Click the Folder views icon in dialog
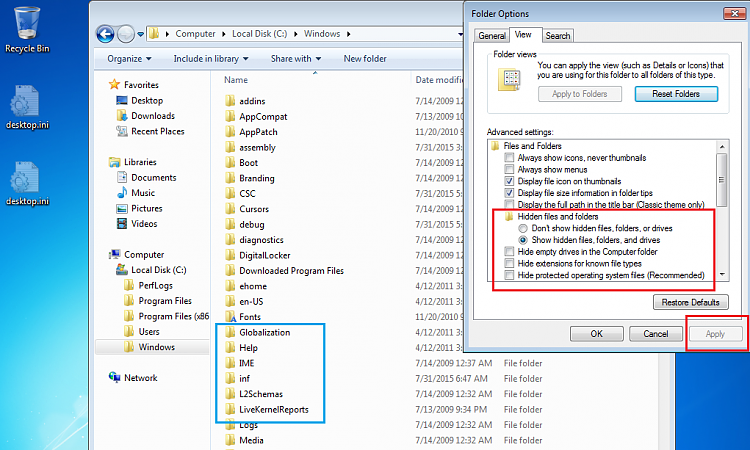 (510, 79)
